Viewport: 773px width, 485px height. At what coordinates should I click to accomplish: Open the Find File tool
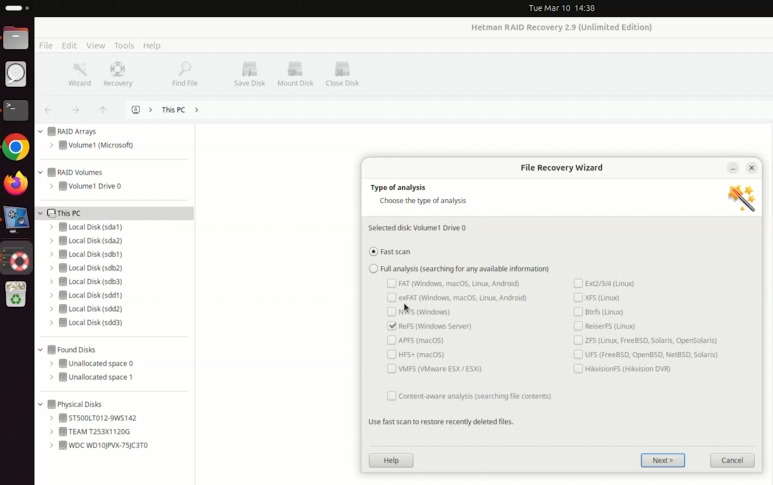click(185, 74)
